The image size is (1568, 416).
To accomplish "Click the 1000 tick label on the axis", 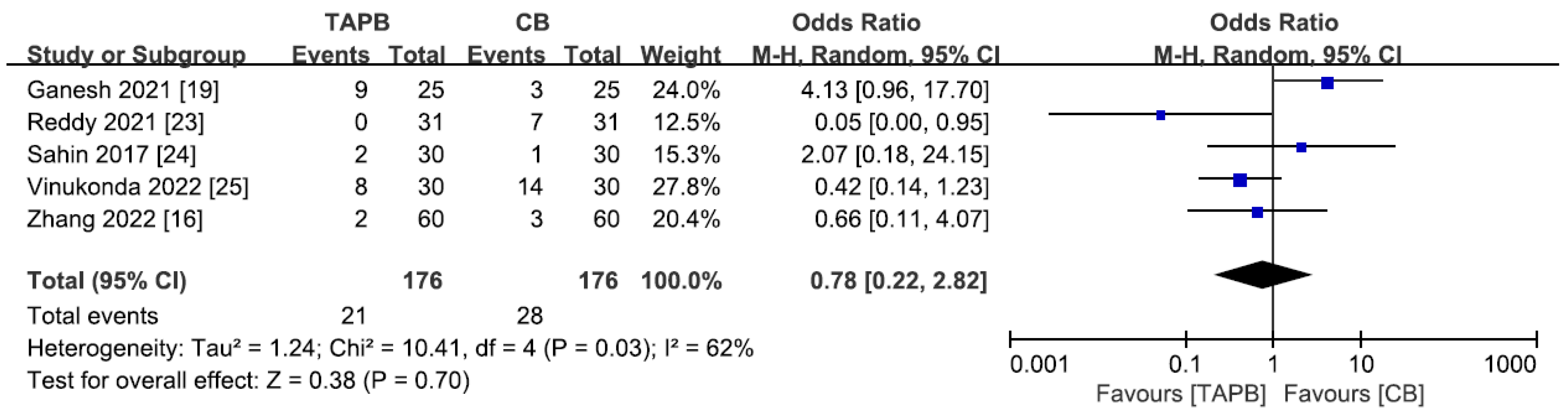I will coord(1510,365).
